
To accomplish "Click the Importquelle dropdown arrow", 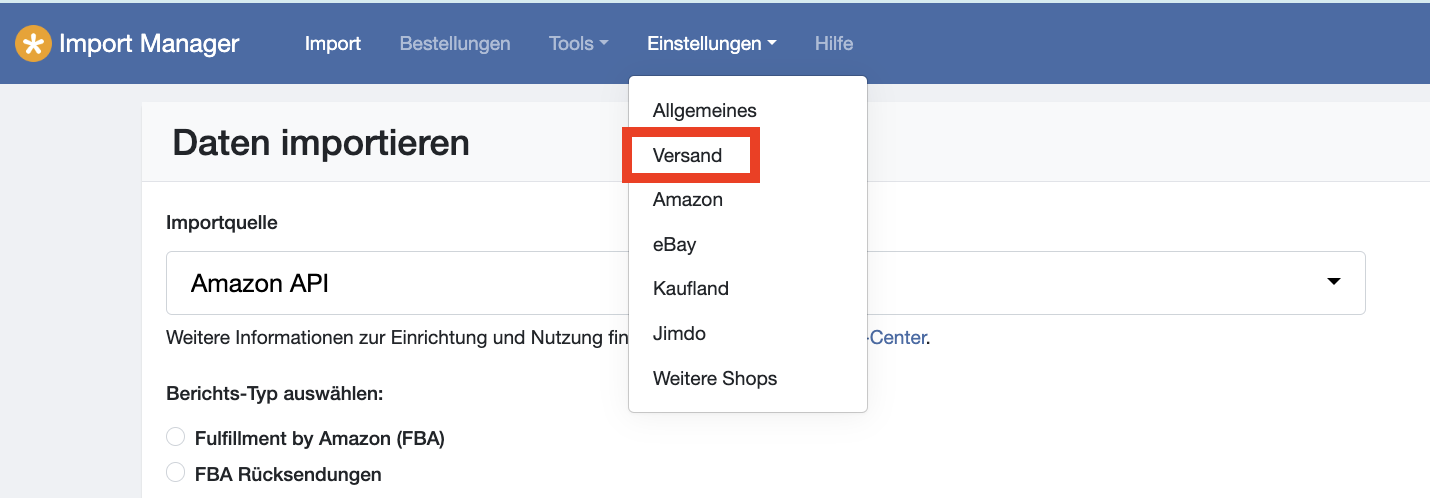I will tap(1333, 283).
